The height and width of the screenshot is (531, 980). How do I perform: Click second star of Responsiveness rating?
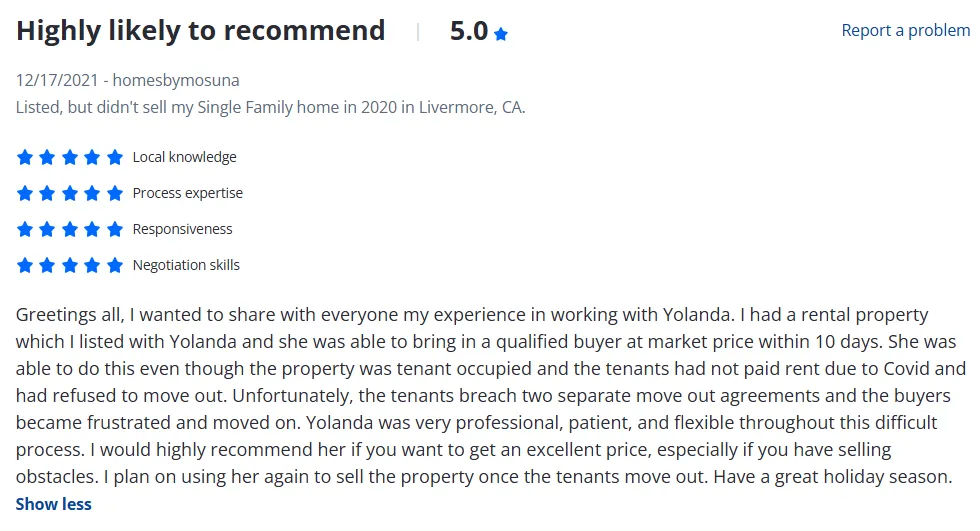click(48, 229)
